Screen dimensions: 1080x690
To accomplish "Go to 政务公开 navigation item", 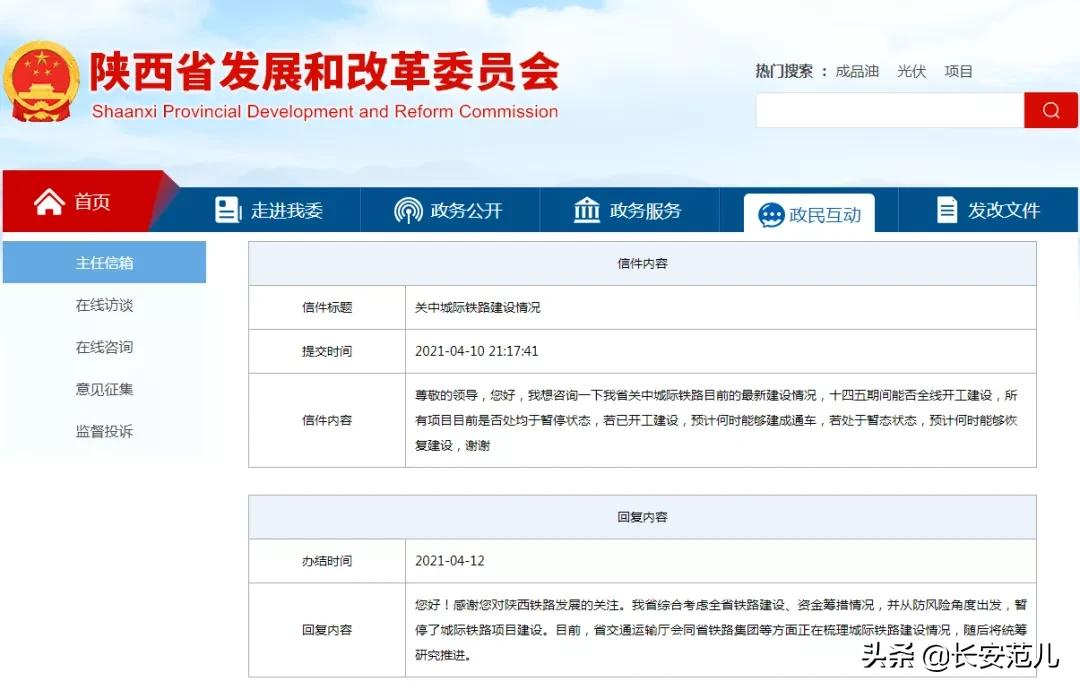I will (450, 210).
